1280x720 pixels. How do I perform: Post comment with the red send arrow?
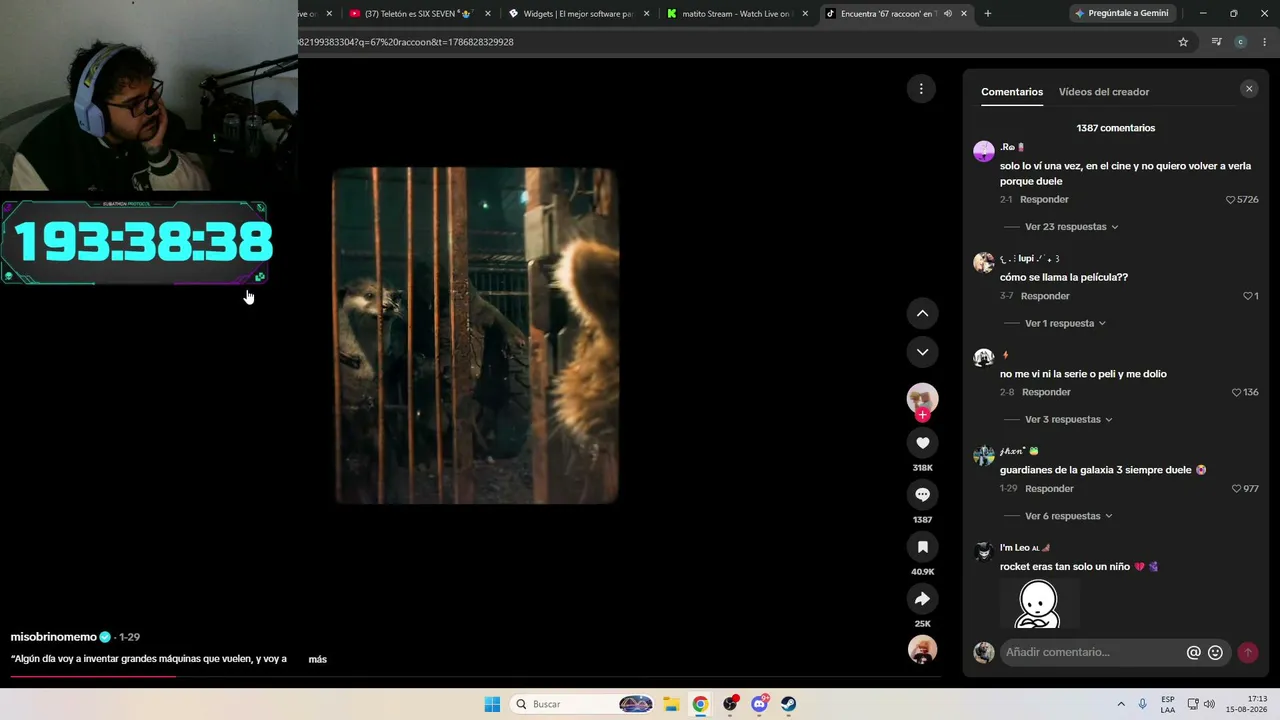click(1247, 652)
